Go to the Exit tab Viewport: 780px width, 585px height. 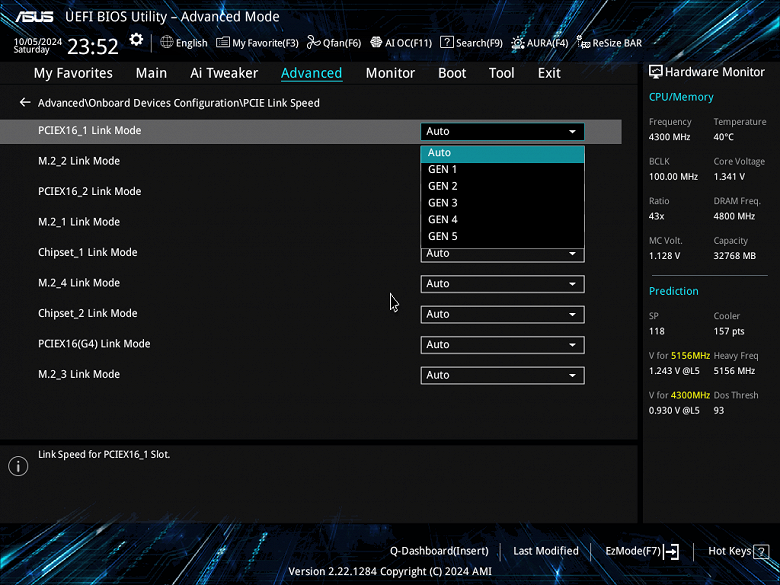(549, 73)
